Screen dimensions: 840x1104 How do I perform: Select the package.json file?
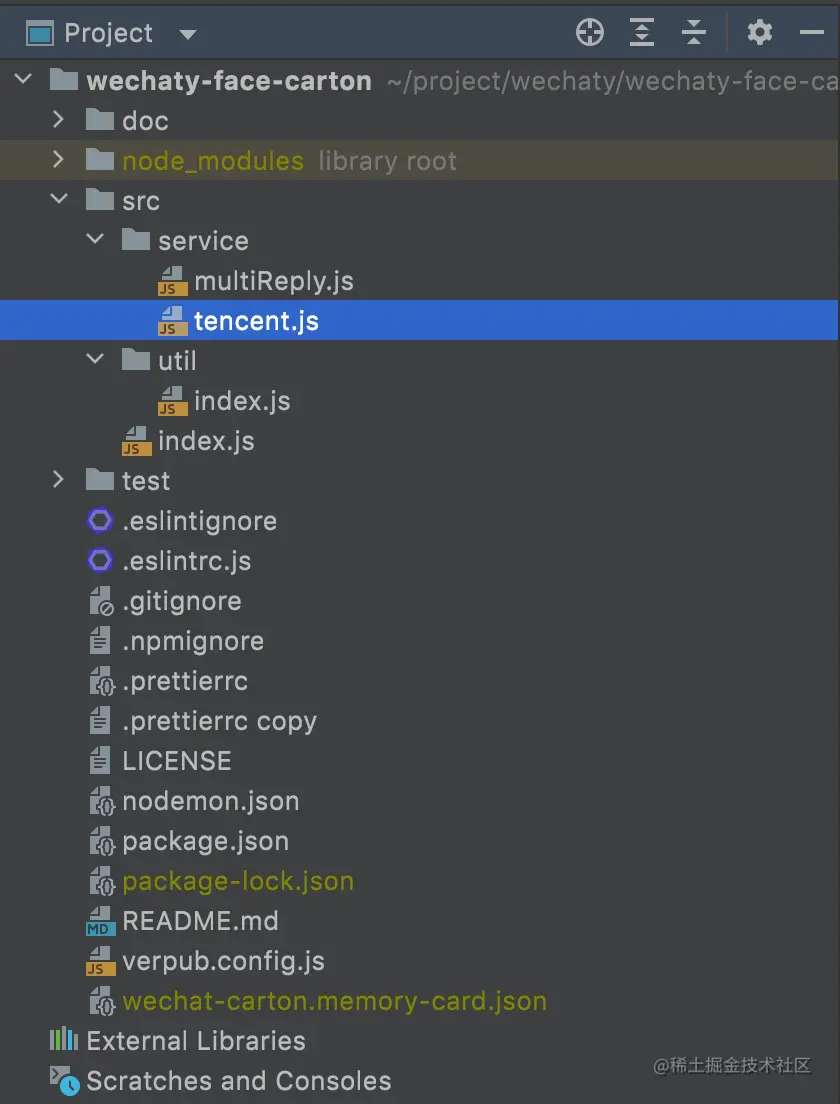click(205, 841)
